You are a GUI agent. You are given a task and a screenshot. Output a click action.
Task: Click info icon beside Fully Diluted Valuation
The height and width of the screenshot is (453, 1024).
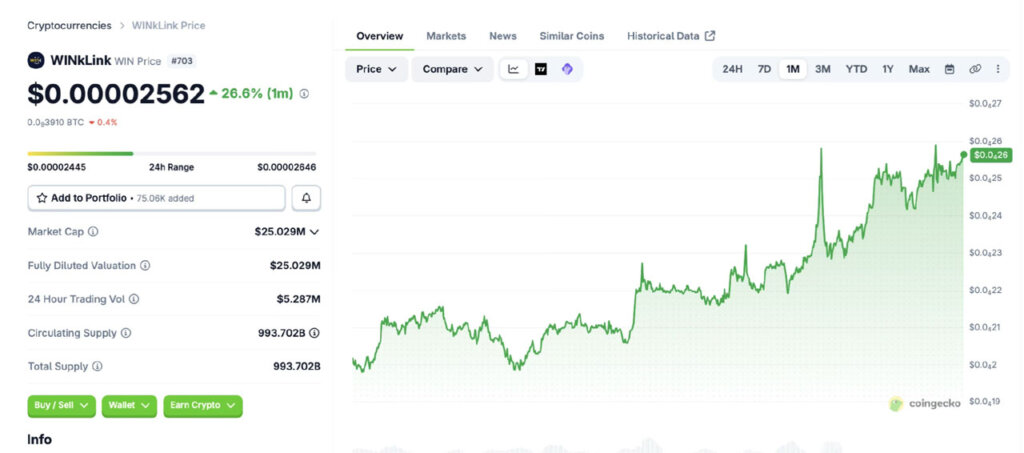(x=145, y=266)
